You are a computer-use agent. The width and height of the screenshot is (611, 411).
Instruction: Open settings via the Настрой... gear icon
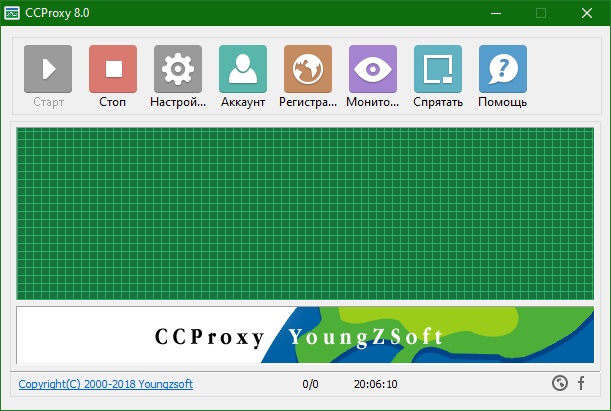pyautogui.click(x=178, y=69)
